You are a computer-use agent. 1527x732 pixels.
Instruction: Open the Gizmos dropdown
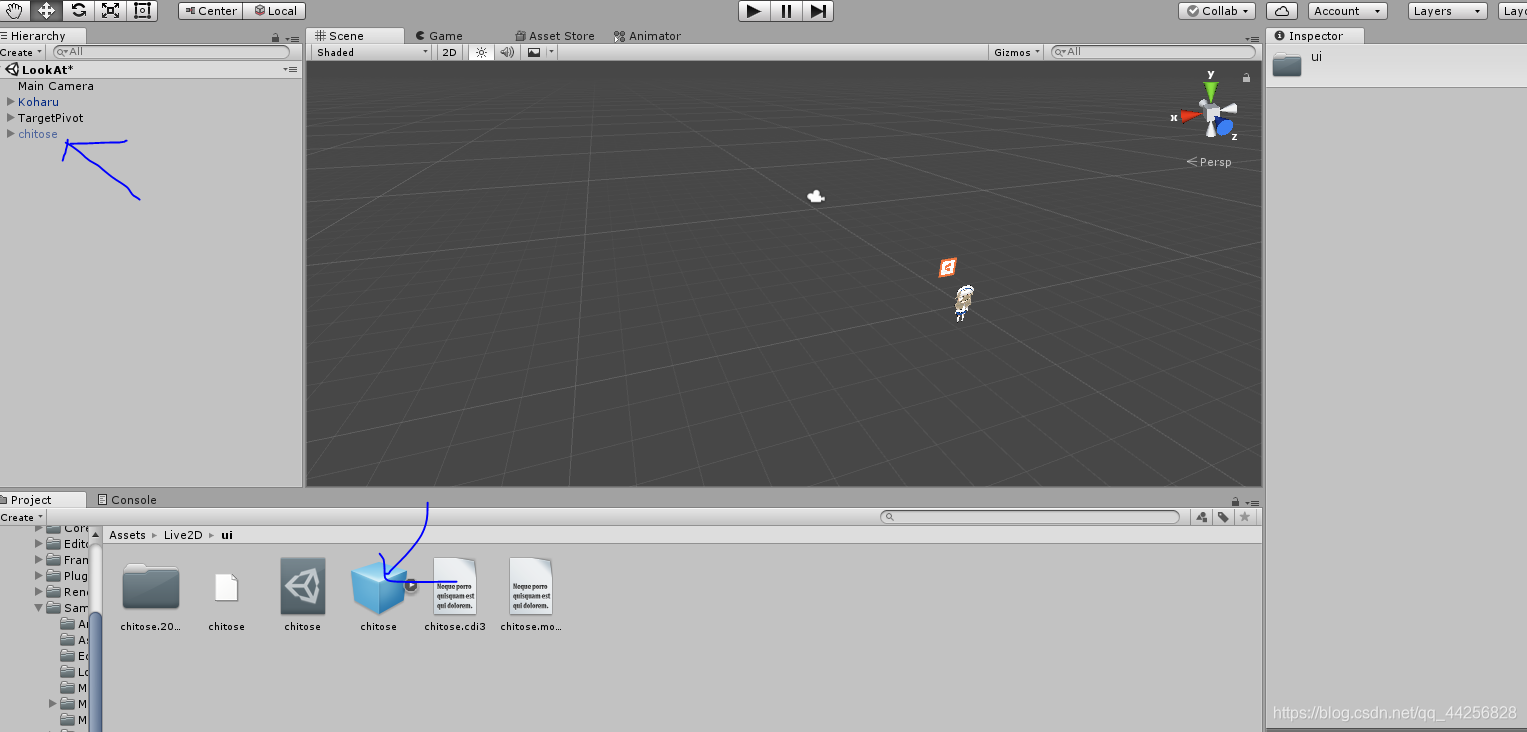click(x=1015, y=52)
